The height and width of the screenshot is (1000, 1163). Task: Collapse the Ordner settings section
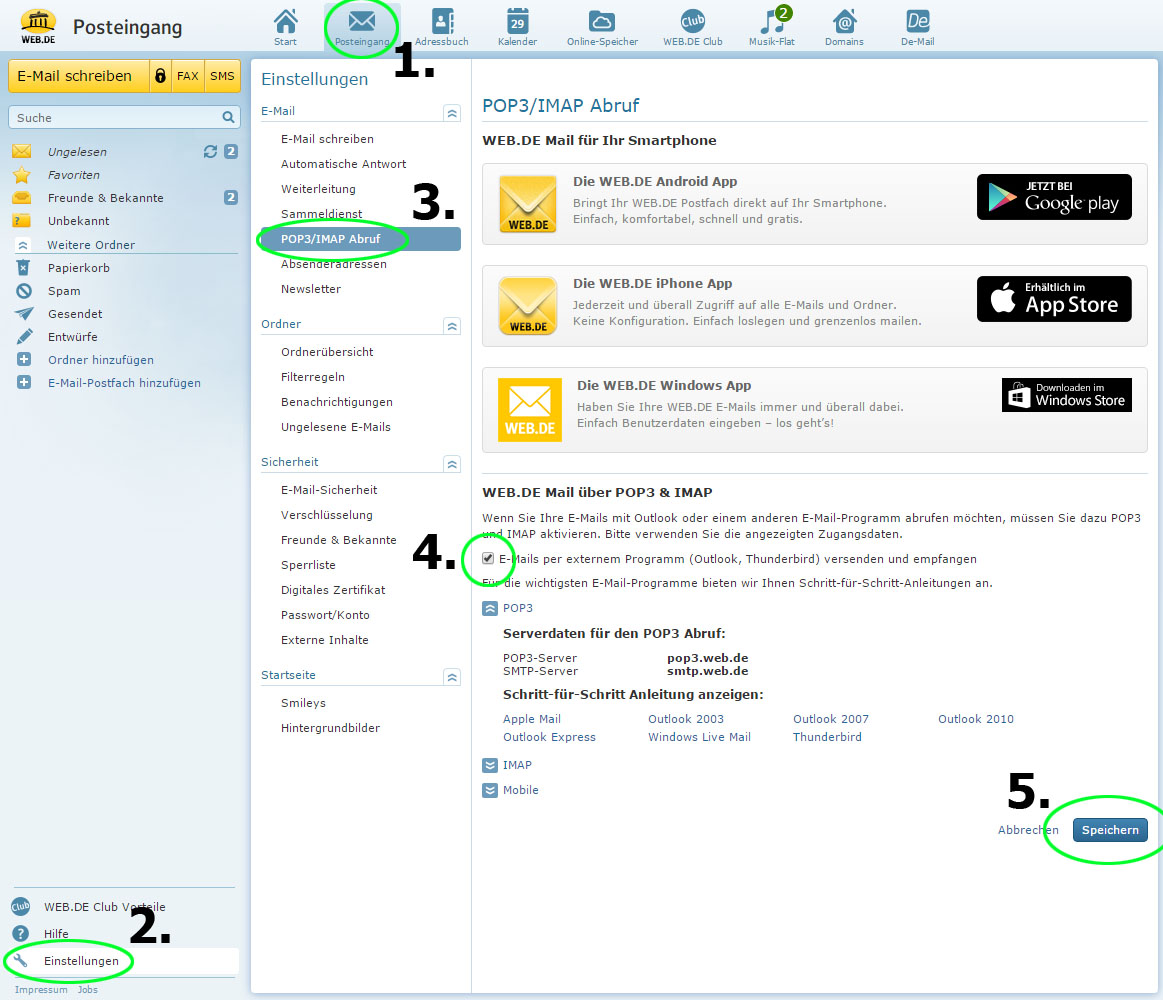(452, 326)
